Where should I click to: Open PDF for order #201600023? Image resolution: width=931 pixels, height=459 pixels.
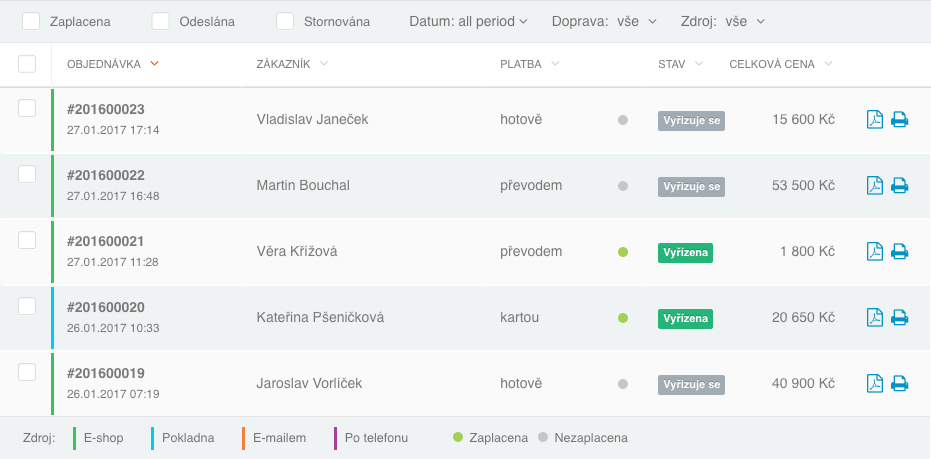click(x=874, y=120)
